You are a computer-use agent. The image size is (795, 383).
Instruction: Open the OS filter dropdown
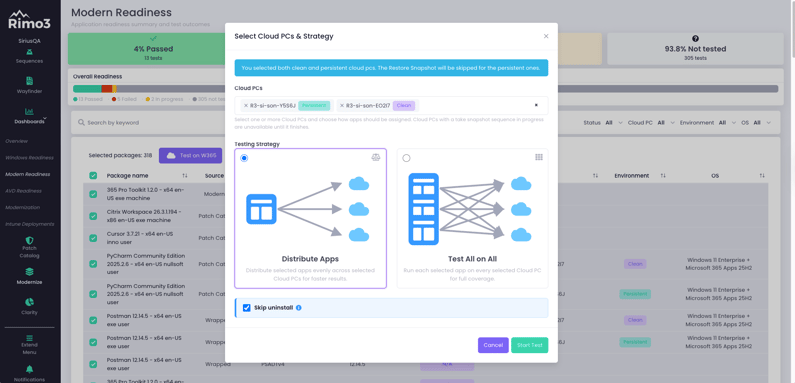coord(756,123)
